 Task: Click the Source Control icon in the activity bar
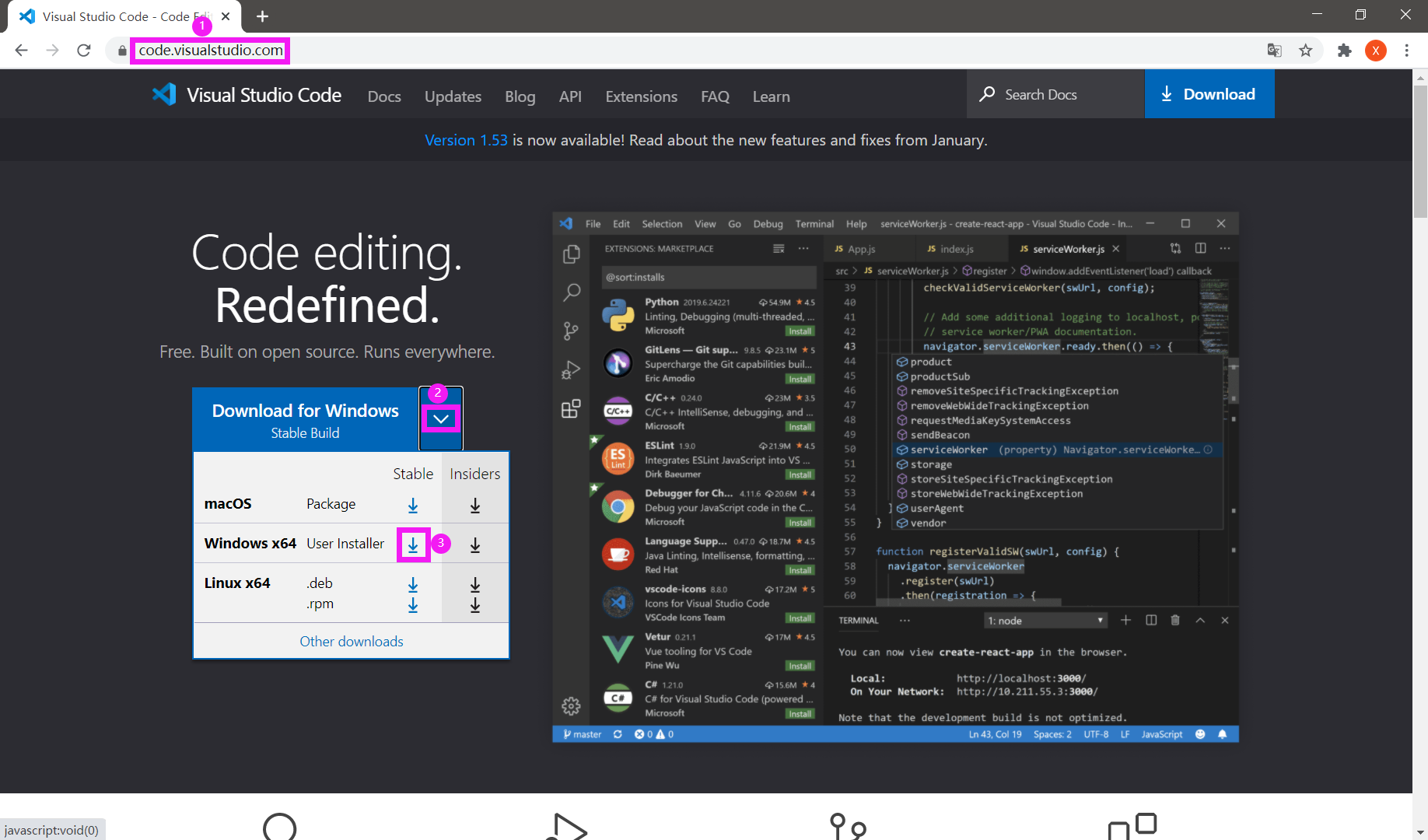click(x=572, y=331)
